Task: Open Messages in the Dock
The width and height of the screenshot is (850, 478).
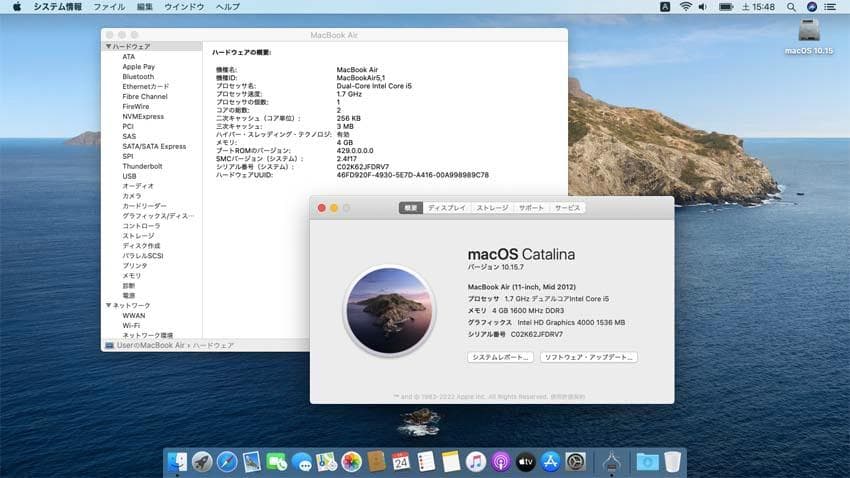Action: point(302,462)
